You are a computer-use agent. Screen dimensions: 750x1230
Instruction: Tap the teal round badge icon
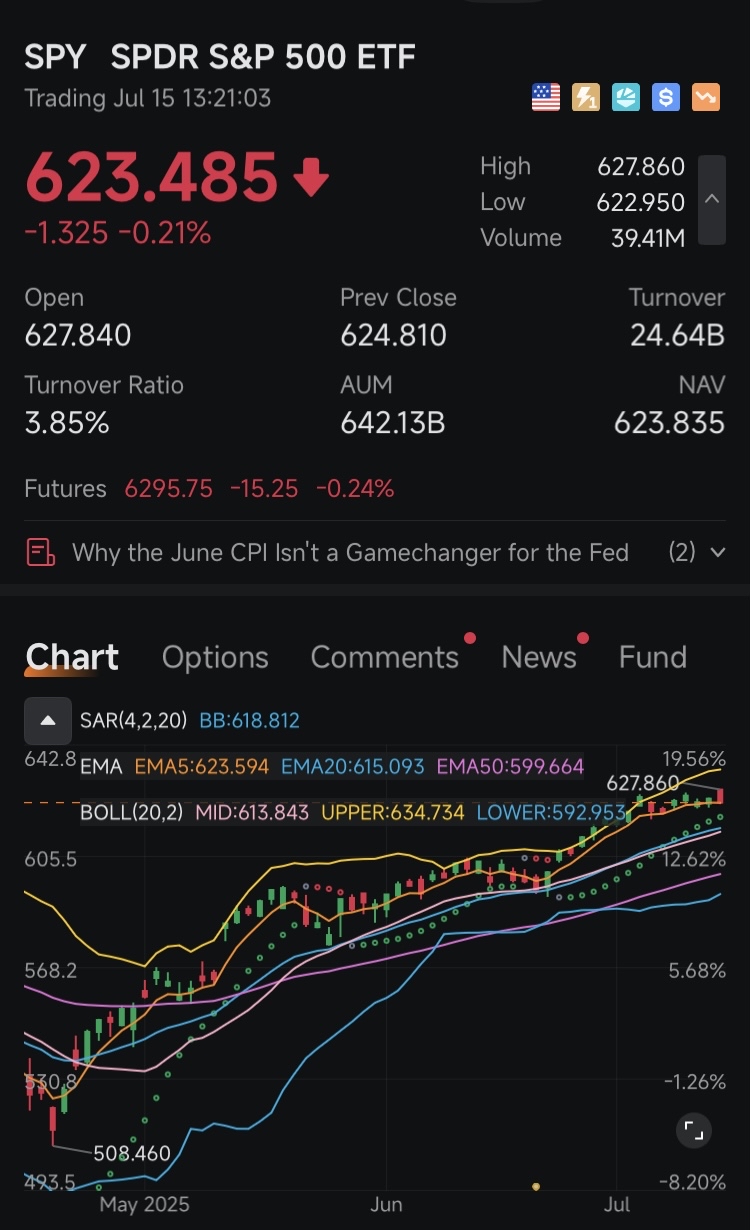pos(626,97)
